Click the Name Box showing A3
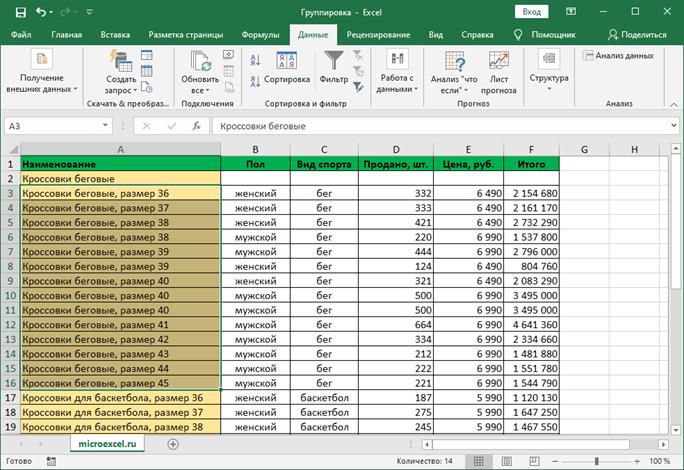 coord(50,127)
